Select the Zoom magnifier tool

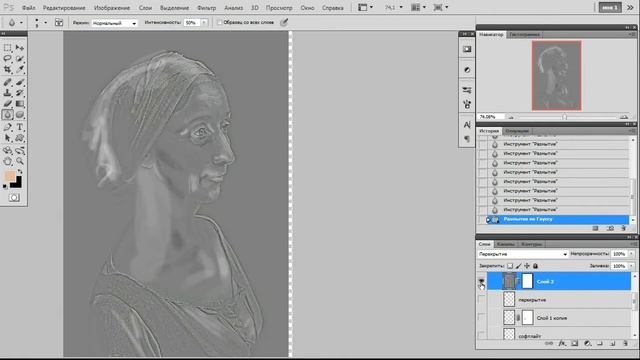pos(20,161)
